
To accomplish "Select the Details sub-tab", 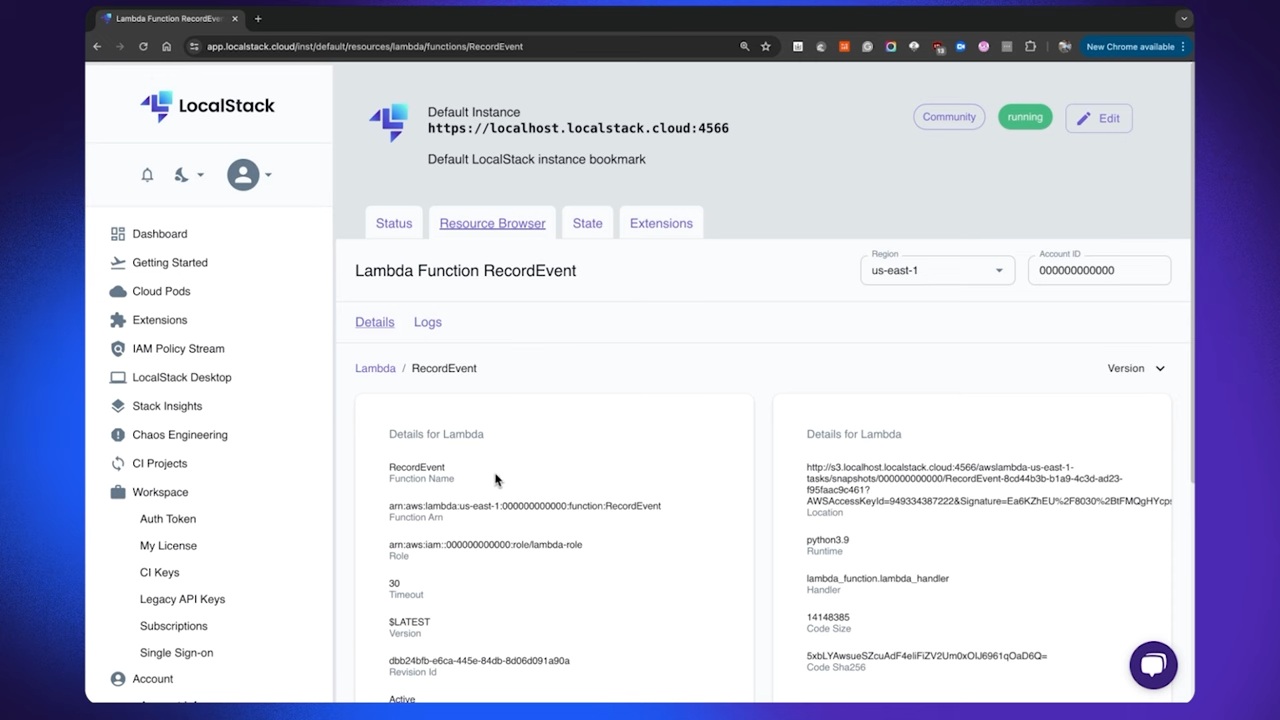I will pyautogui.click(x=375, y=322).
